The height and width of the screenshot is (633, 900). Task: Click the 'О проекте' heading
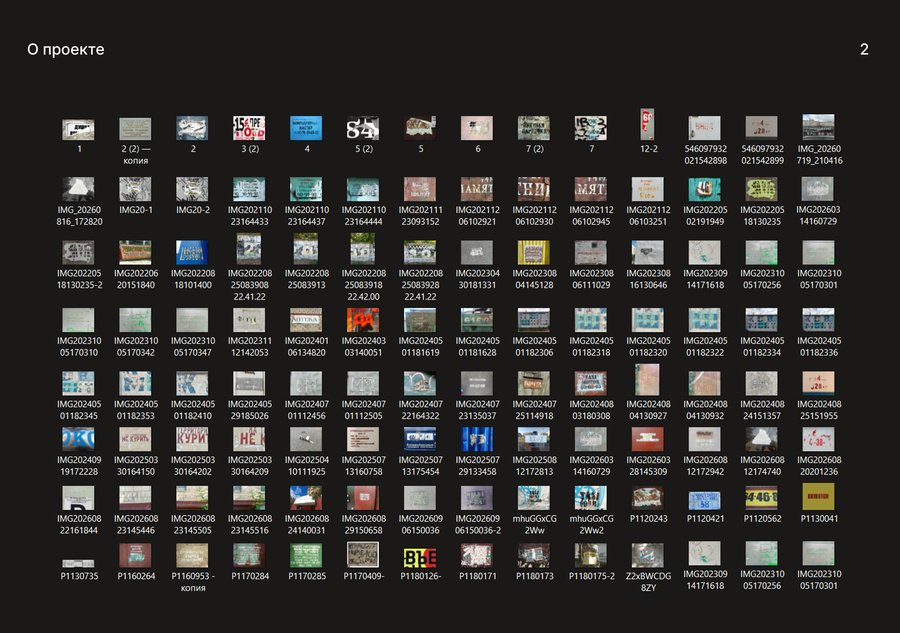tap(65, 49)
